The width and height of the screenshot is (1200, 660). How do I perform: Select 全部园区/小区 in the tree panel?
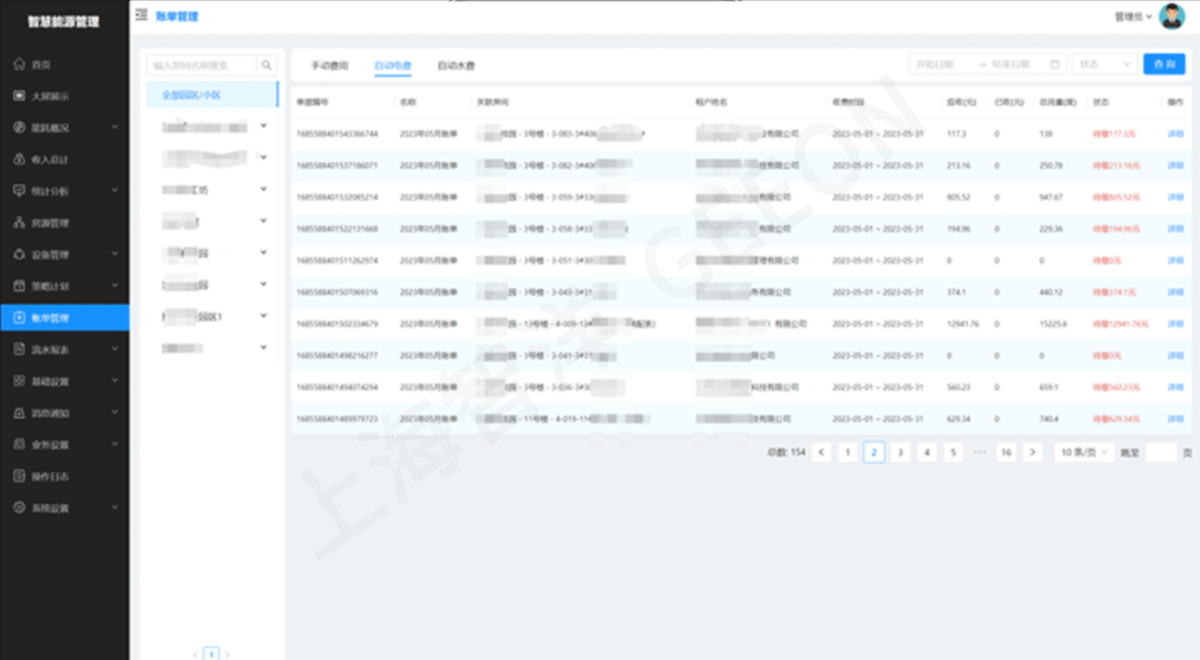[212, 95]
